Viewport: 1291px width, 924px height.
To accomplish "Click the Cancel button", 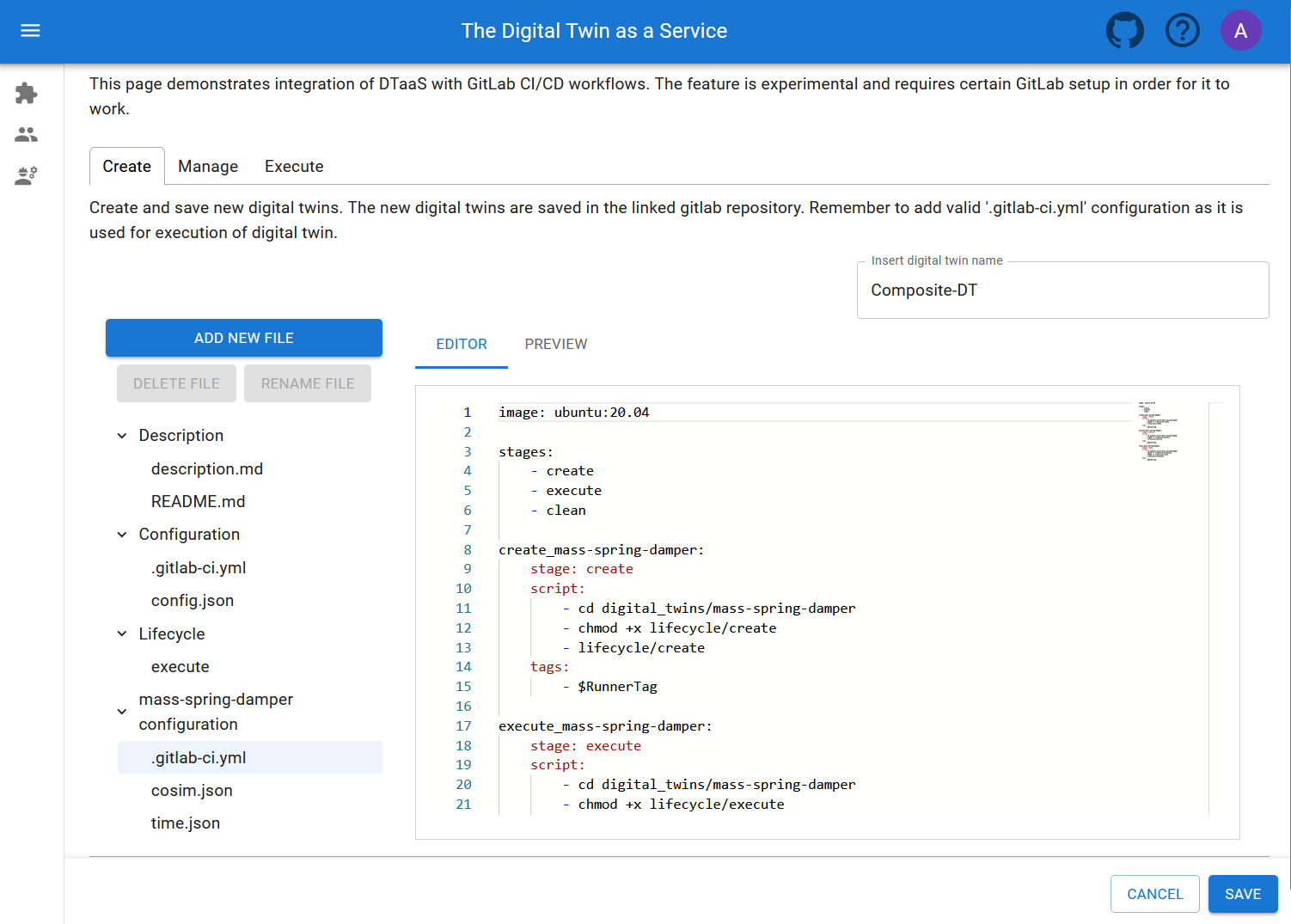I will (x=1154, y=894).
